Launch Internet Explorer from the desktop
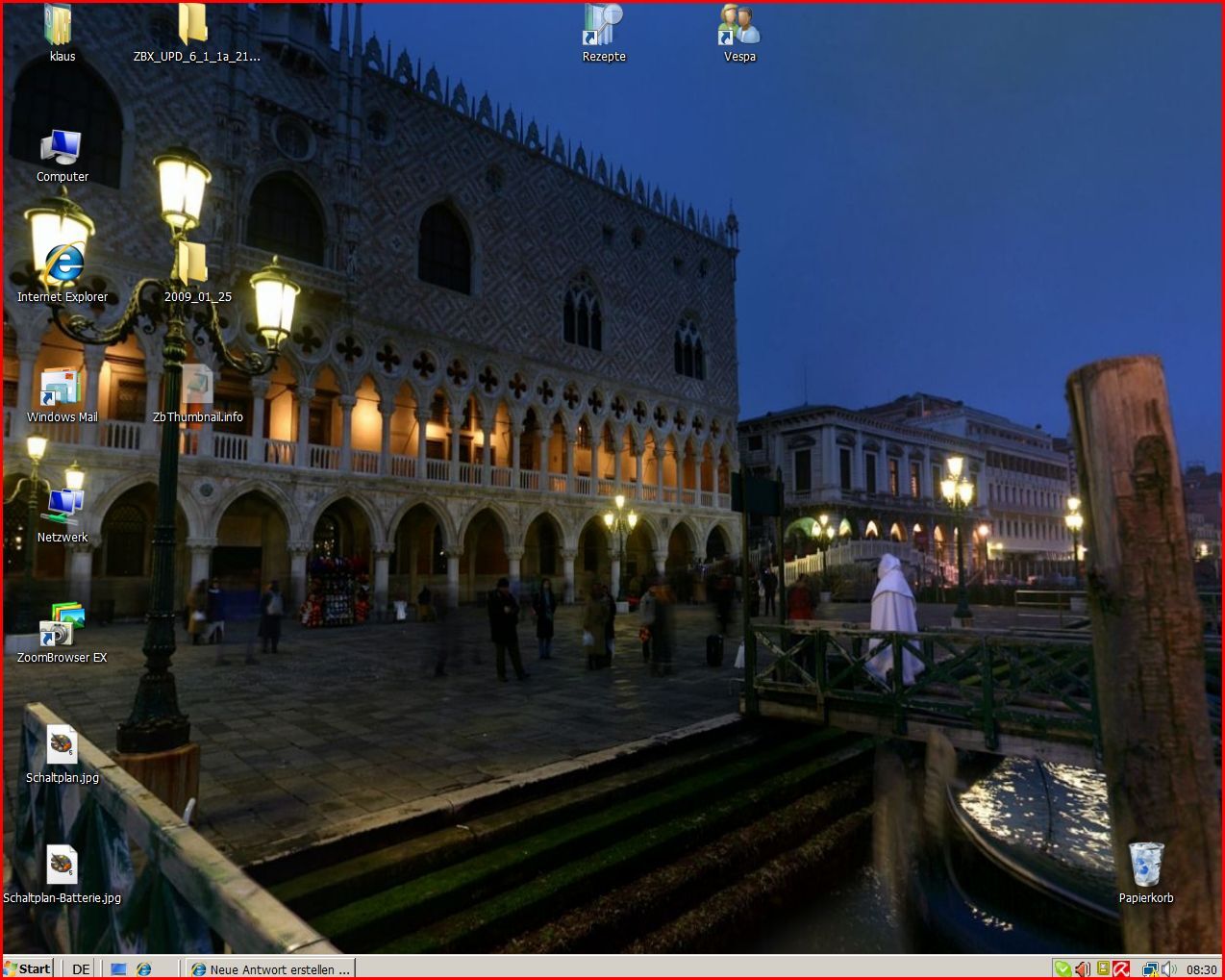The image size is (1225, 980). [x=62, y=266]
